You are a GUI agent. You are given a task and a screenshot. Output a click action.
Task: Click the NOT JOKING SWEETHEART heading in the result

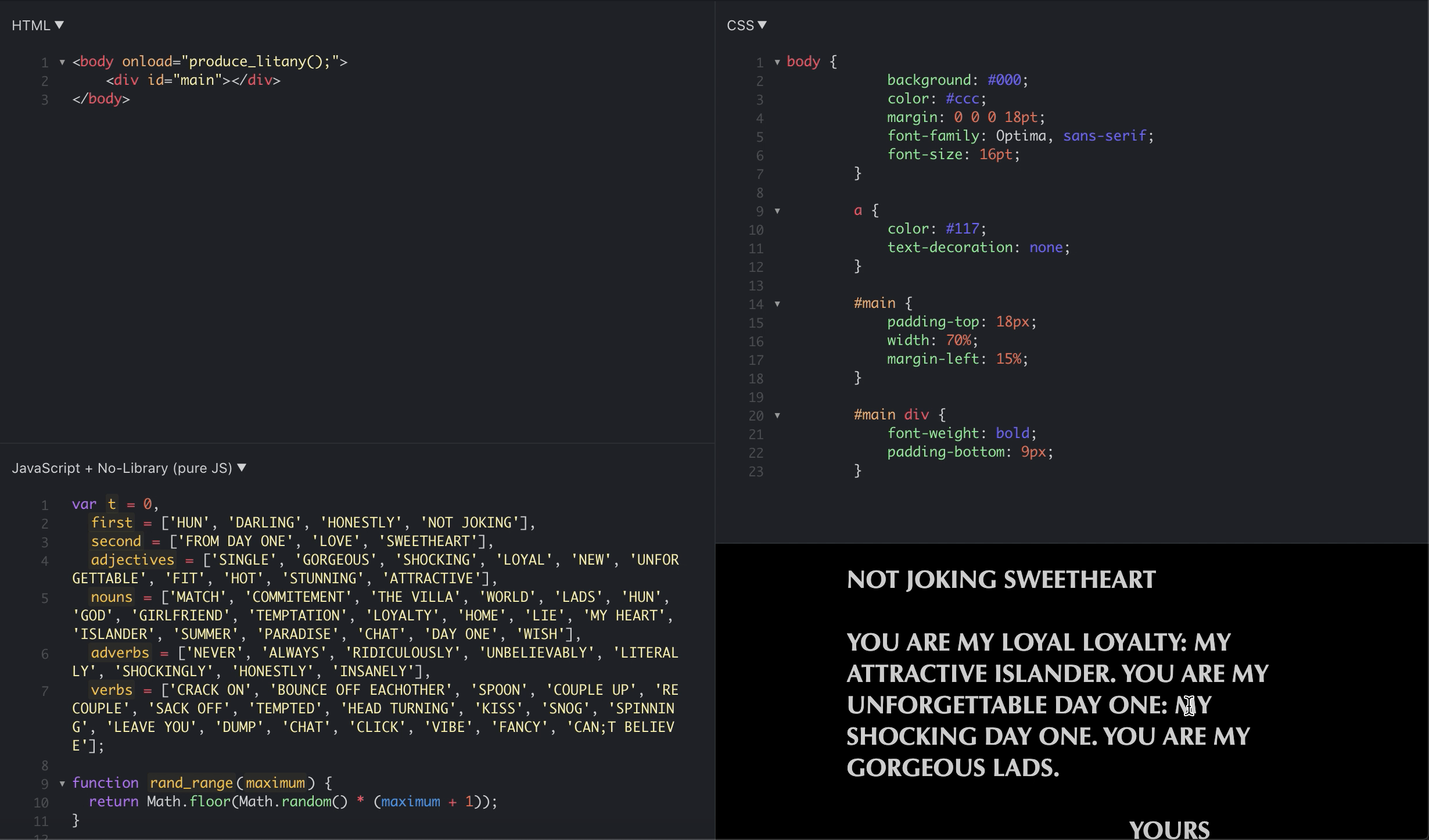click(x=1001, y=579)
